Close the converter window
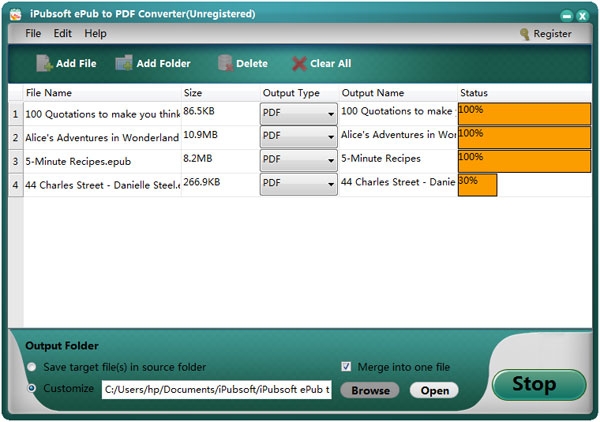 click(x=583, y=16)
